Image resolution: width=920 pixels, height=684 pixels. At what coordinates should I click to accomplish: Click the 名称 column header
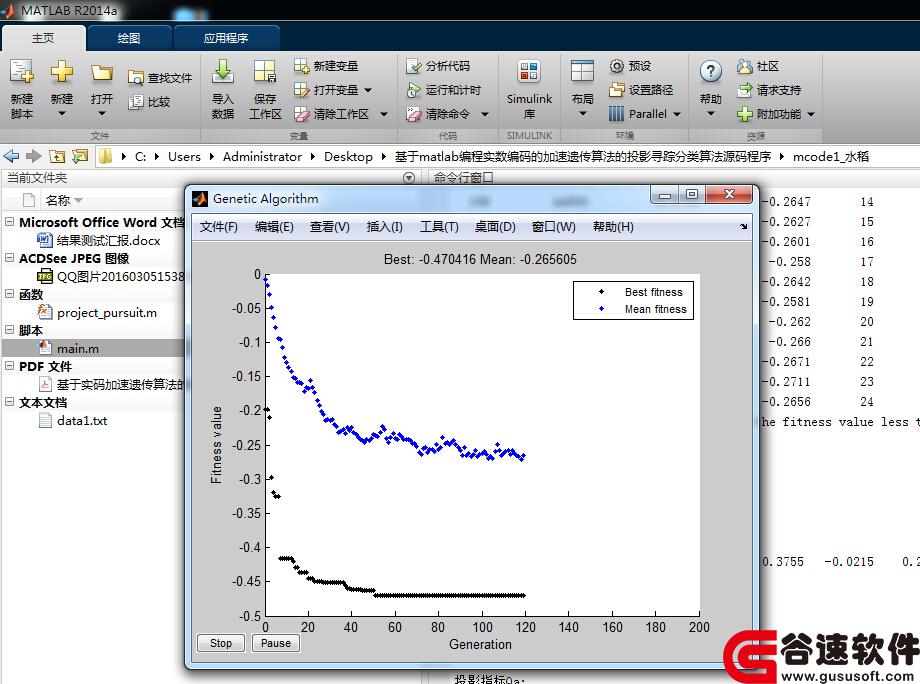pyautogui.click(x=58, y=201)
